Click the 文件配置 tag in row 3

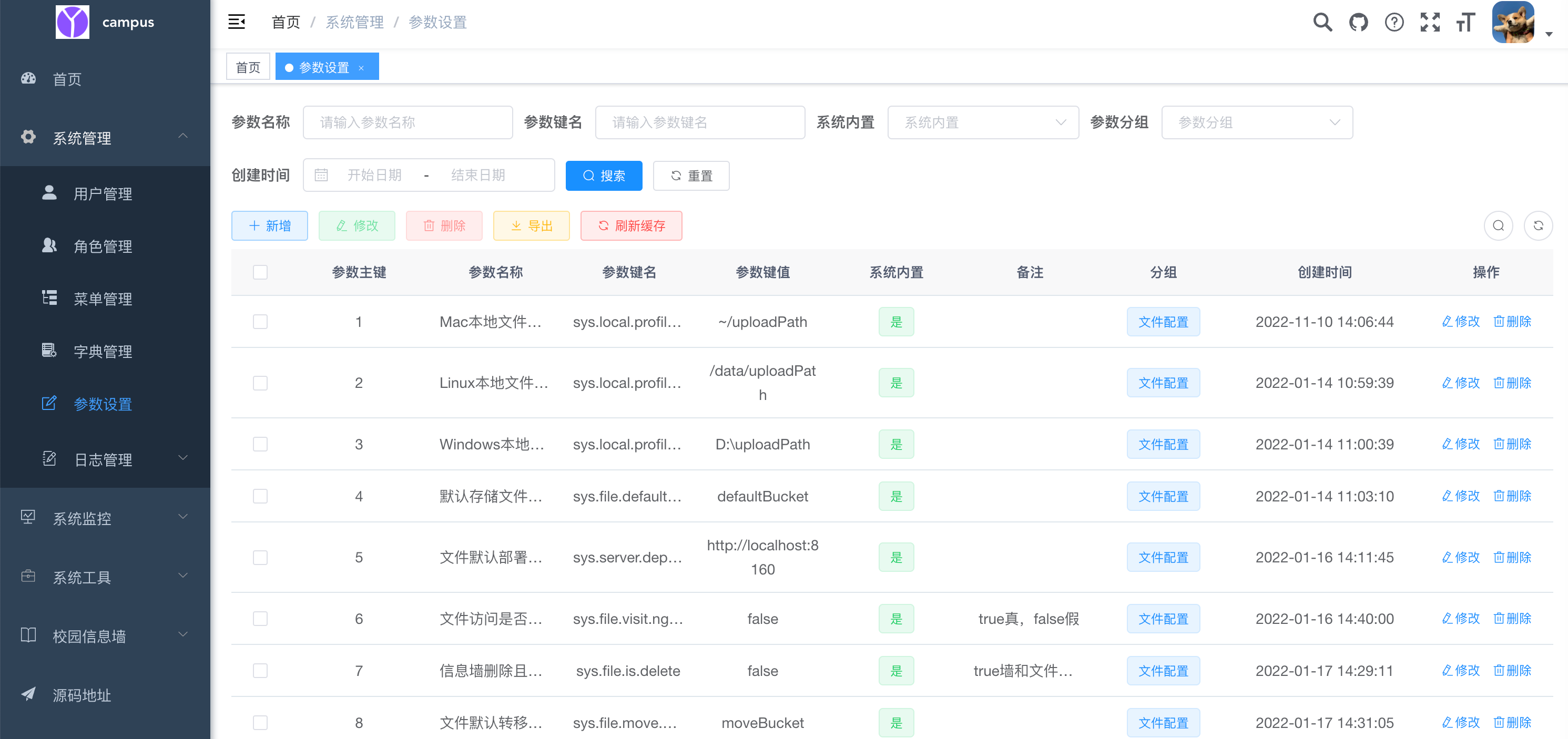(1163, 444)
